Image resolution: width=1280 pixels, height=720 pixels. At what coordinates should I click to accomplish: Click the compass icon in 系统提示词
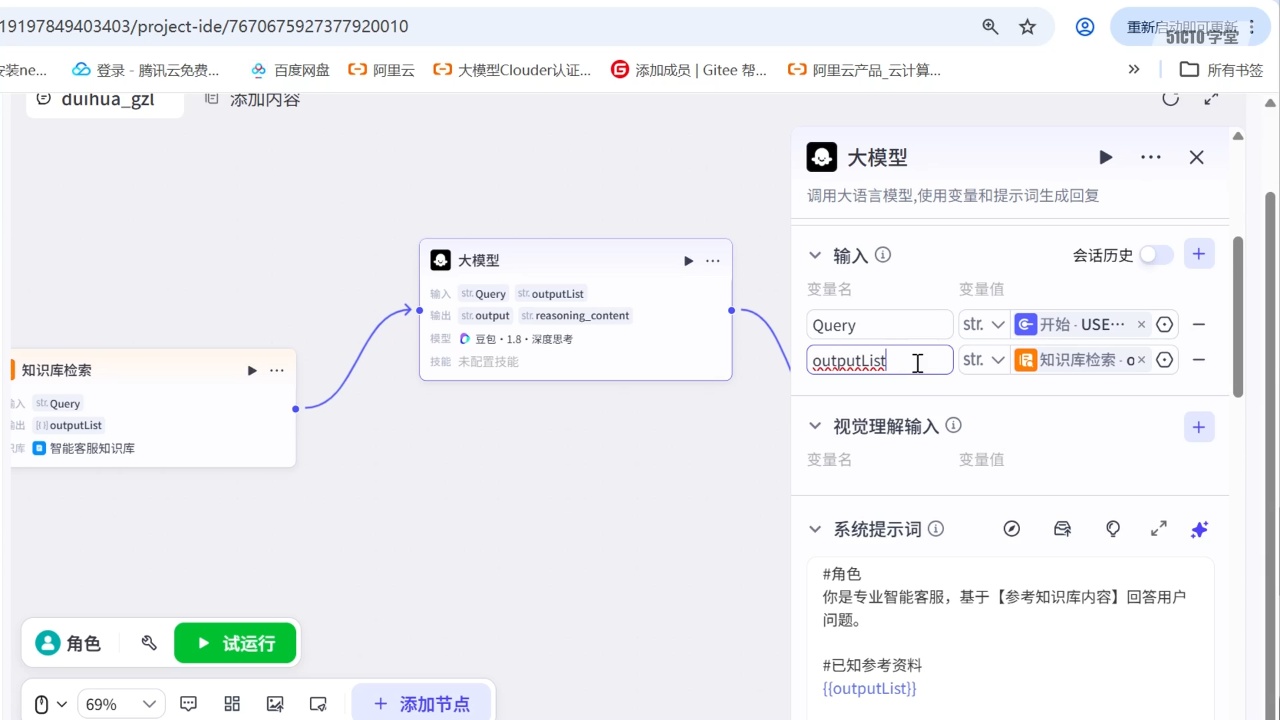click(x=1012, y=529)
